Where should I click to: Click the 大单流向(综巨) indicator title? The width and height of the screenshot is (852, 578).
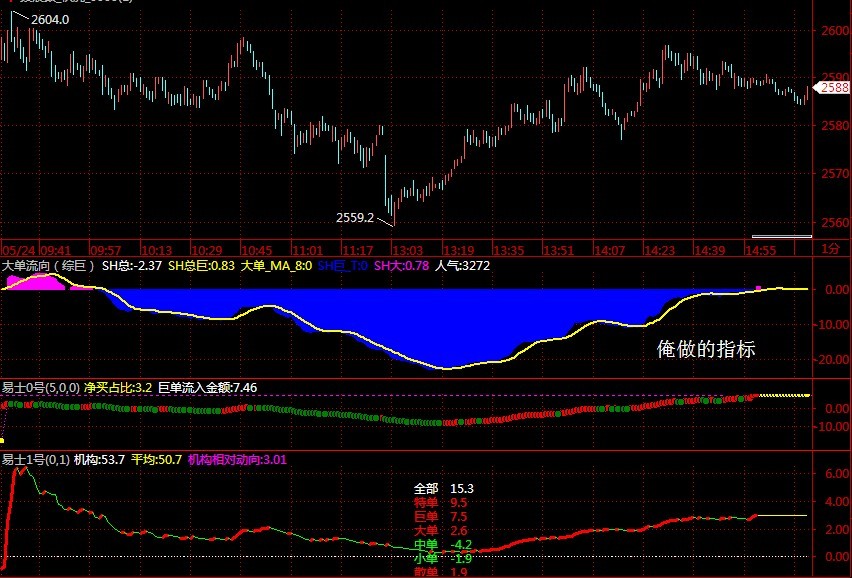click(48, 265)
